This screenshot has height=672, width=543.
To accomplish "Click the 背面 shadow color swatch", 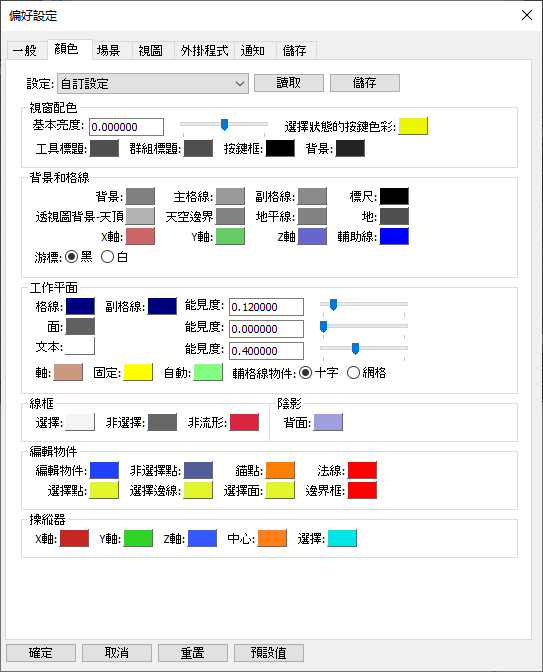I will click(x=328, y=422).
